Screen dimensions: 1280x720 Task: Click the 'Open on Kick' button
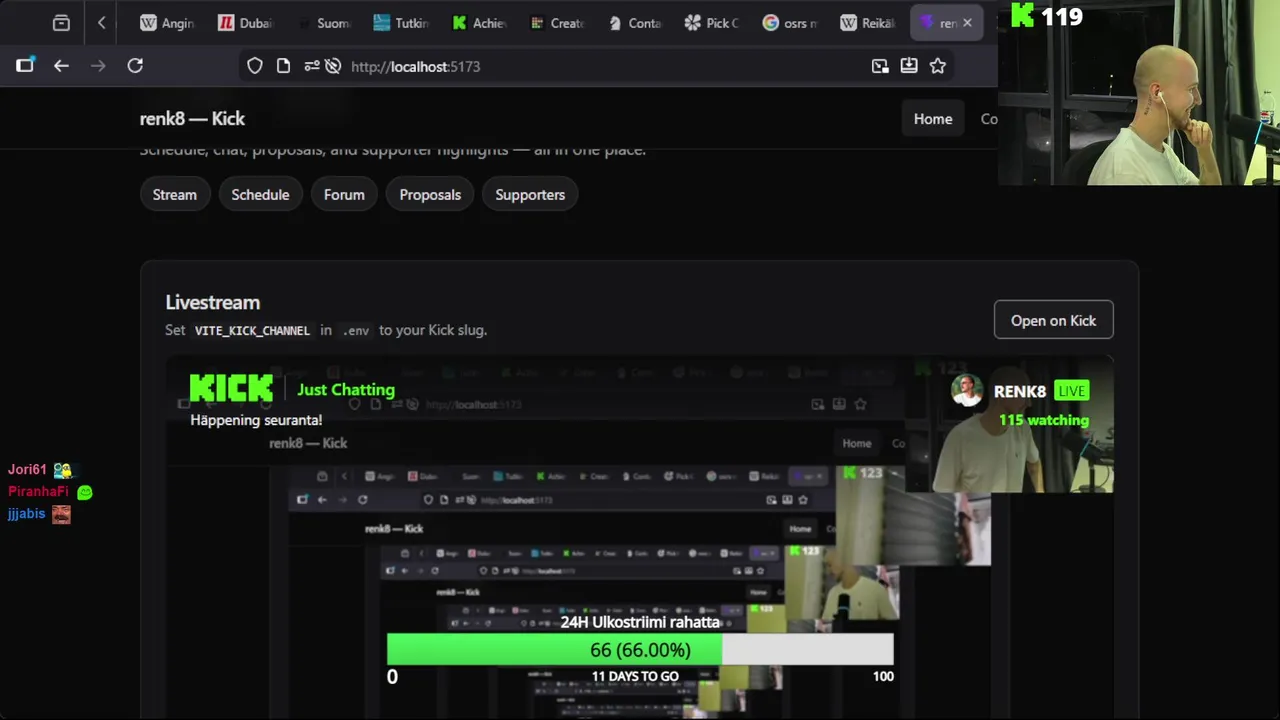pyautogui.click(x=1053, y=320)
